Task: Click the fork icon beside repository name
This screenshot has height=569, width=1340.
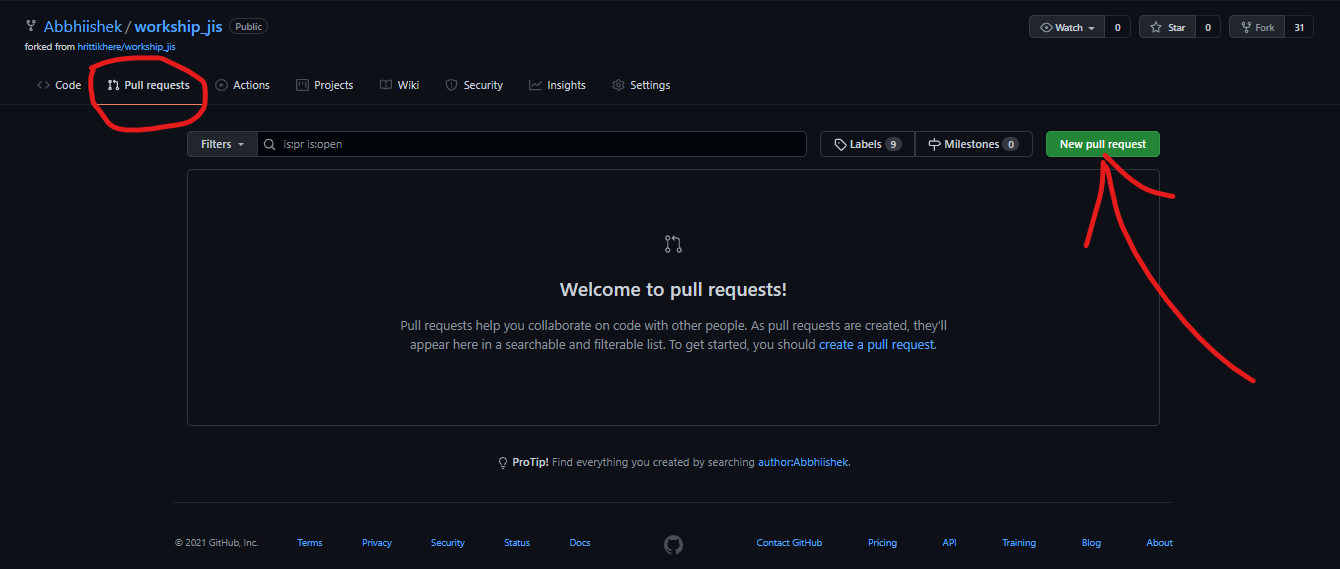Action: 31,27
